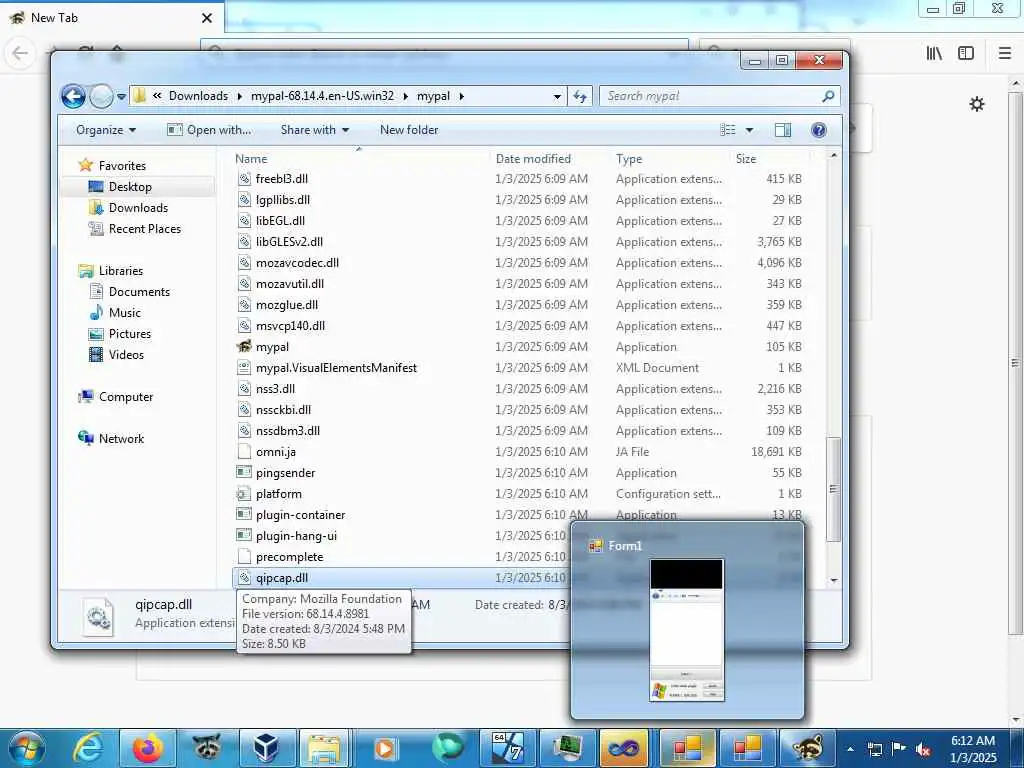Open the address bar previous locations dropdown
The width and height of the screenshot is (1024, 768).
557,97
